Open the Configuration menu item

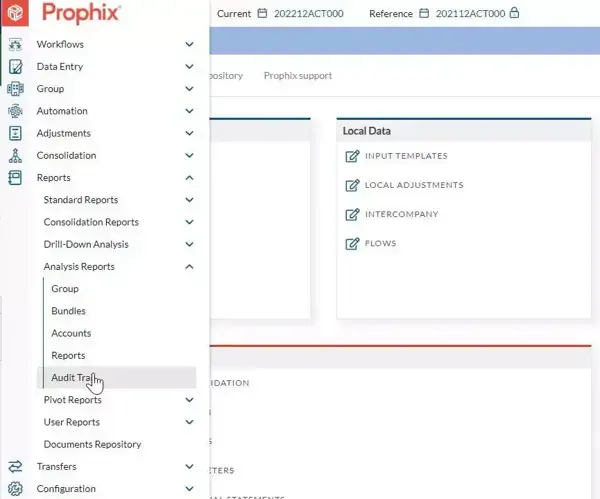[x=66, y=489]
